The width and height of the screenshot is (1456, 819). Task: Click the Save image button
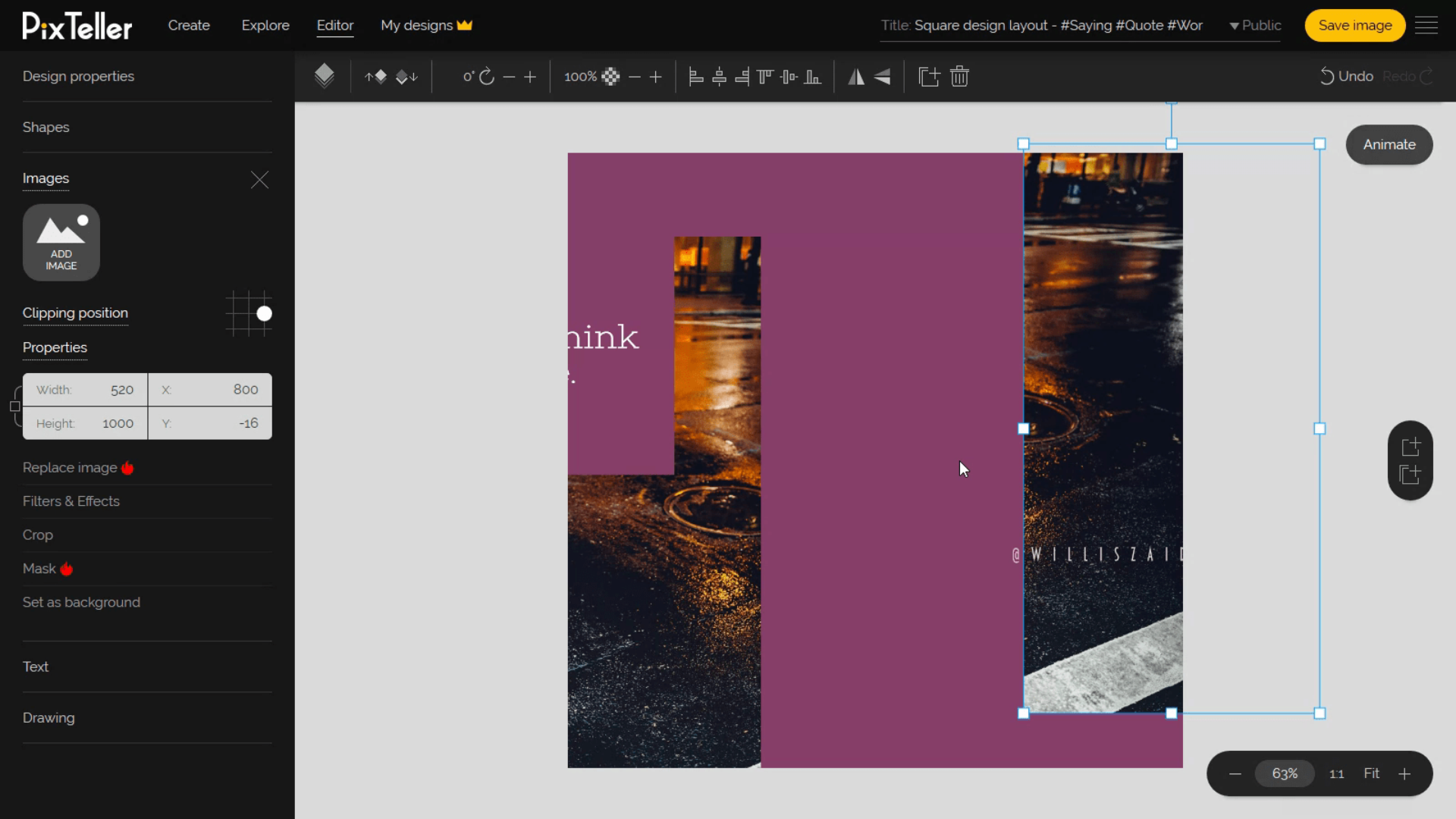tap(1354, 25)
